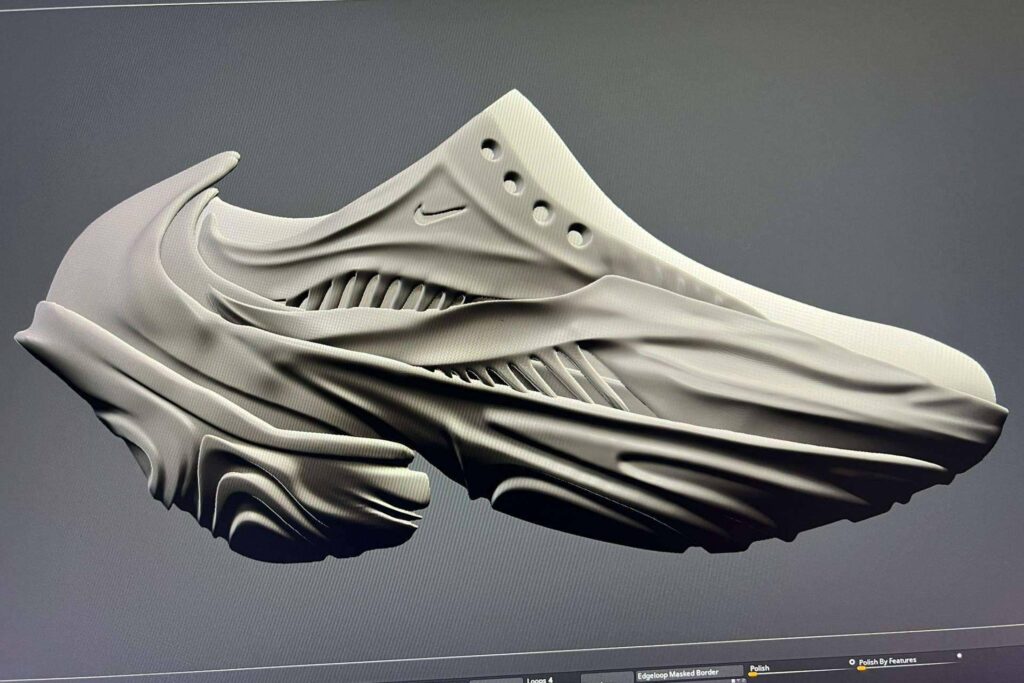This screenshot has height=683, width=1024.
Task: Click the Loops 4 slider value
Action: [540, 679]
